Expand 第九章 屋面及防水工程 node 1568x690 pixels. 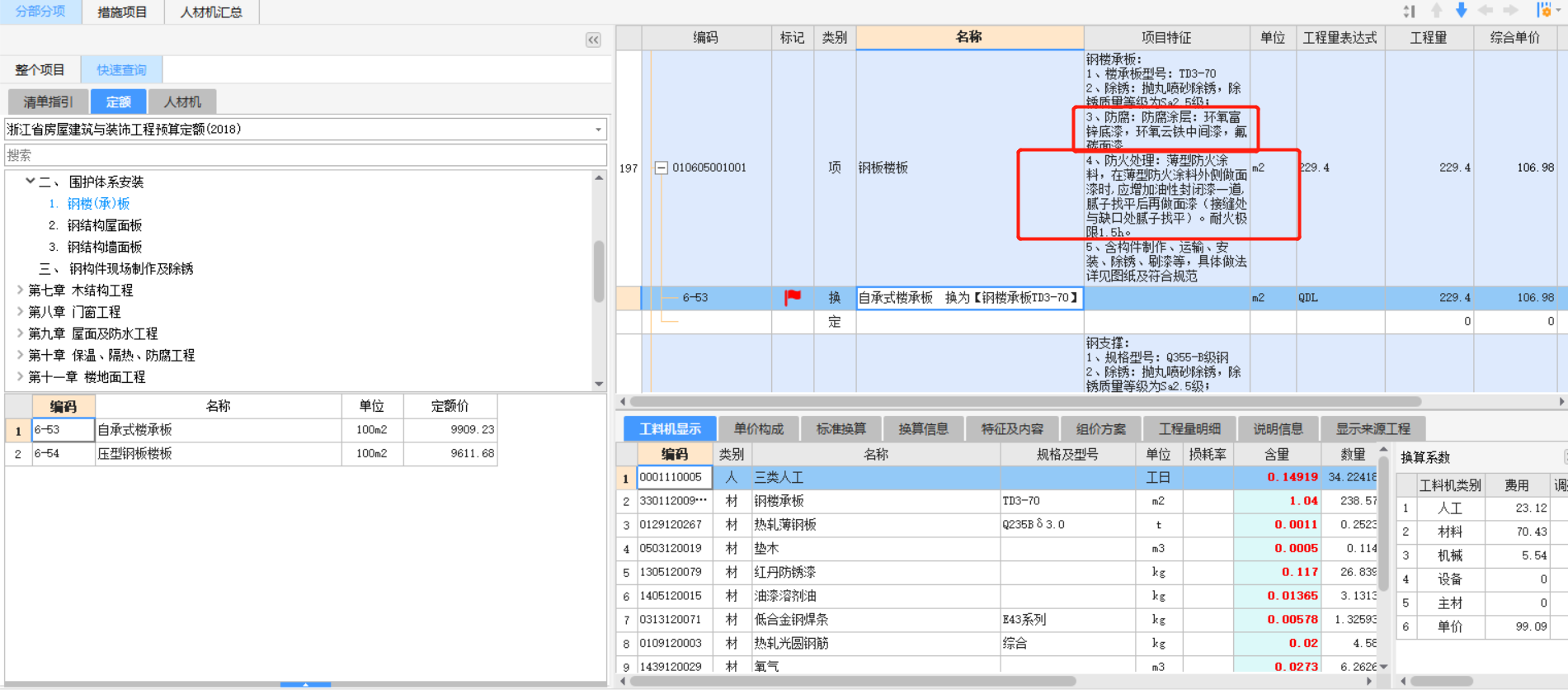tap(20, 333)
